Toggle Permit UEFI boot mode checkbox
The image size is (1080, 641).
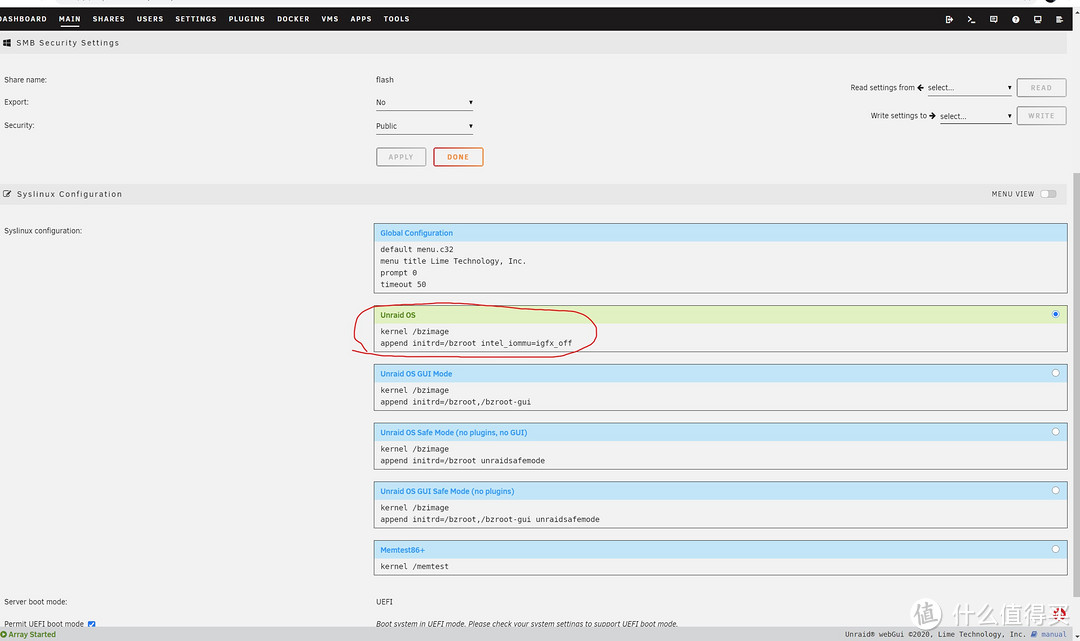click(92, 624)
